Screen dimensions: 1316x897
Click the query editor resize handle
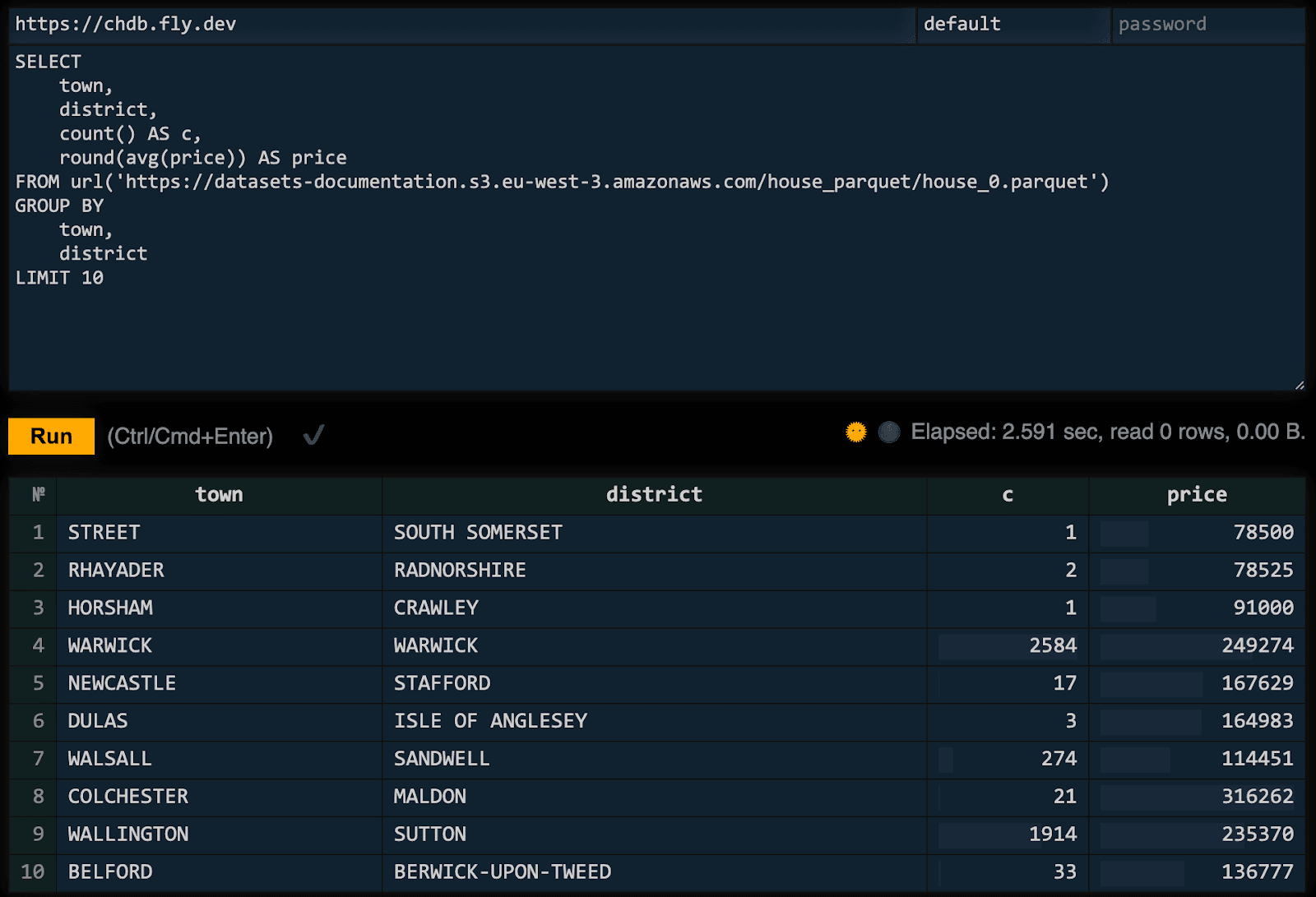(x=1299, y=384)
